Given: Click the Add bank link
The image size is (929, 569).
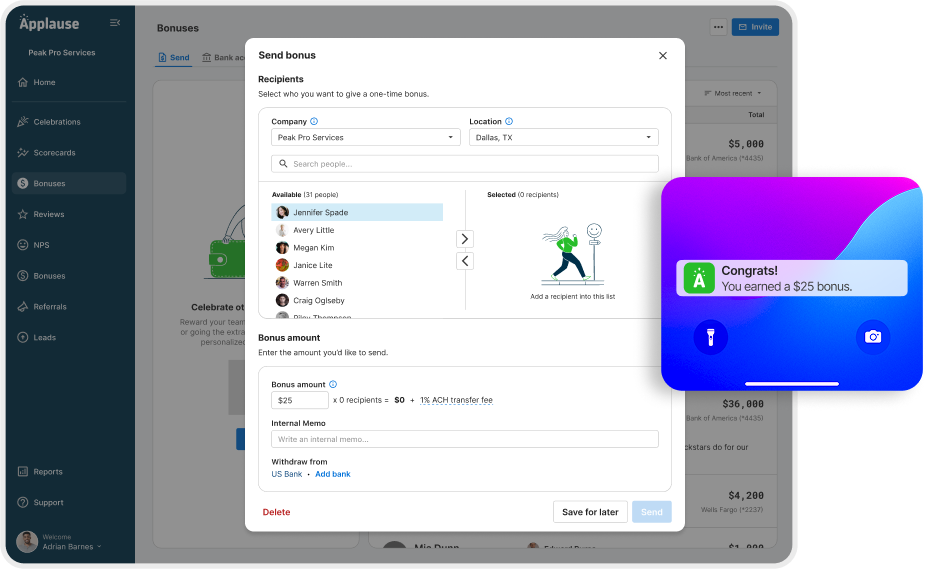Looking at the screenshot, I should [332, 474].
